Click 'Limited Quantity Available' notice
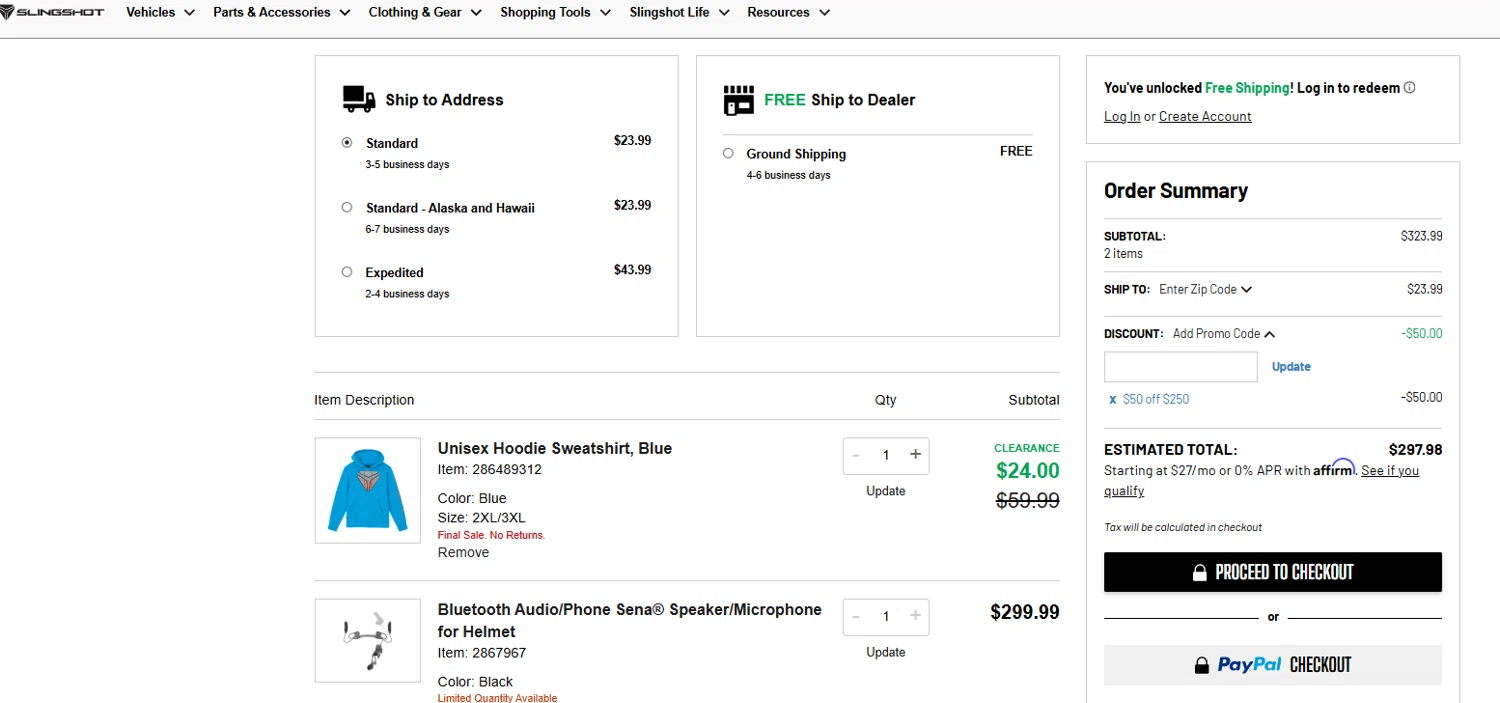Viewport: 1500px width, 703px height. coord(497,698)
